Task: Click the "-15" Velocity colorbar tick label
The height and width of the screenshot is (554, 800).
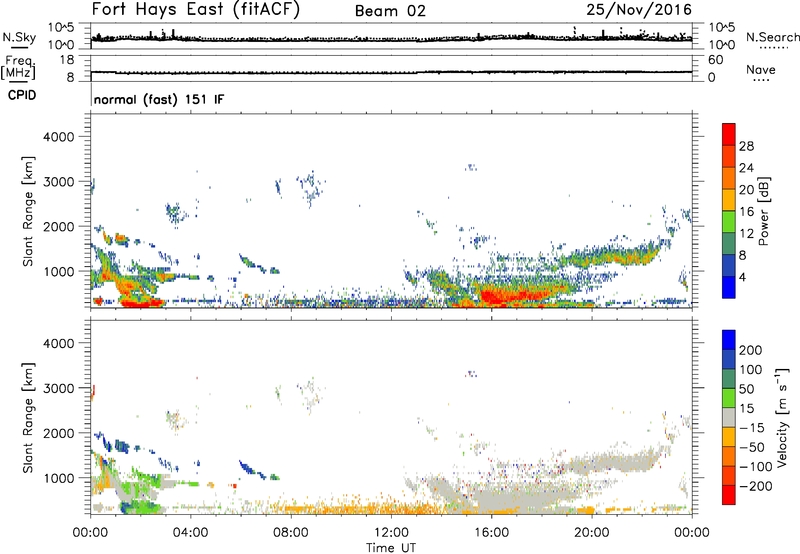Action: (x=752, y=427)
